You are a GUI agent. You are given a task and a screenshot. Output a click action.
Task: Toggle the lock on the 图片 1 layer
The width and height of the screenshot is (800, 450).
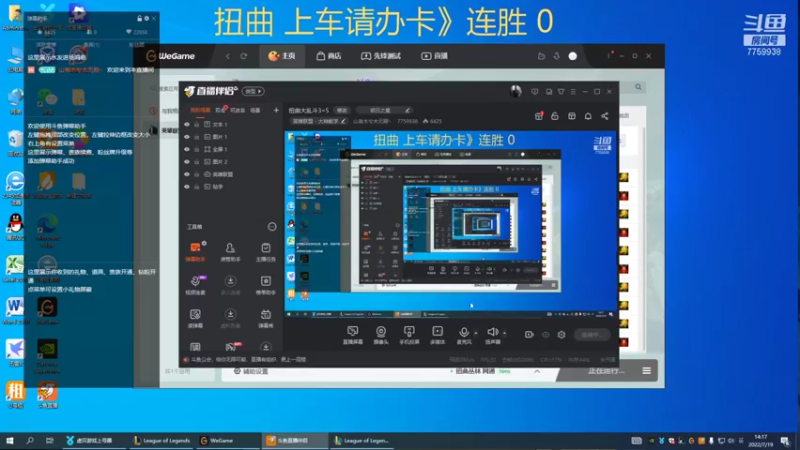(196, 137)
